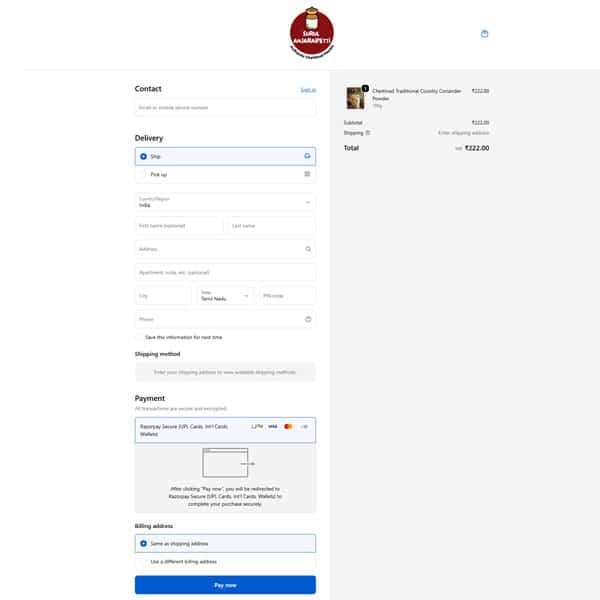Viewport: 600px width, 600px height.
Task: Open the Country/Region dropdown
Action: tap(225, 202)
